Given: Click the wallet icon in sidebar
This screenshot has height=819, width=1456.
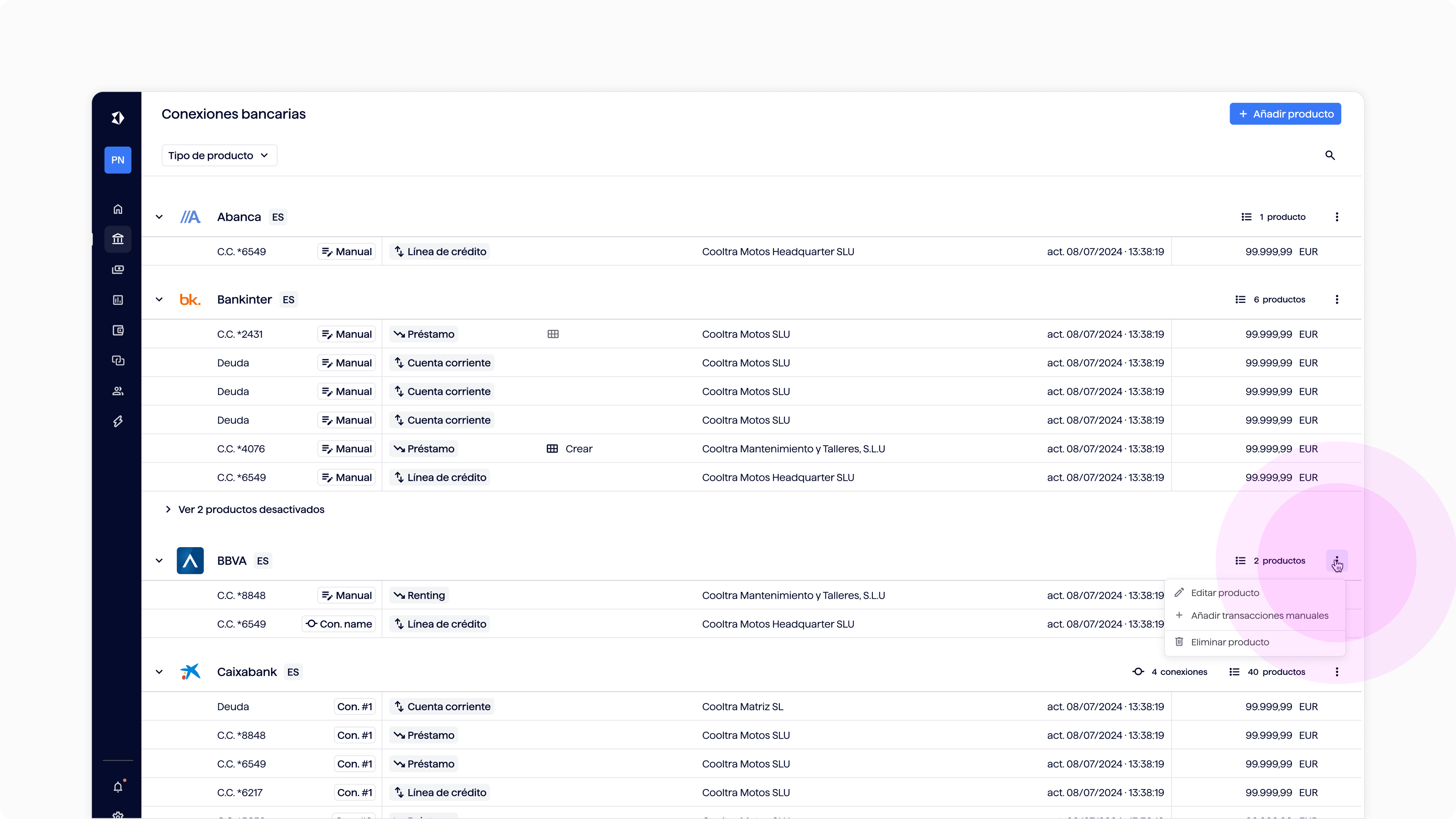Looking at the screenshot, I should click(x=118, y=331).
